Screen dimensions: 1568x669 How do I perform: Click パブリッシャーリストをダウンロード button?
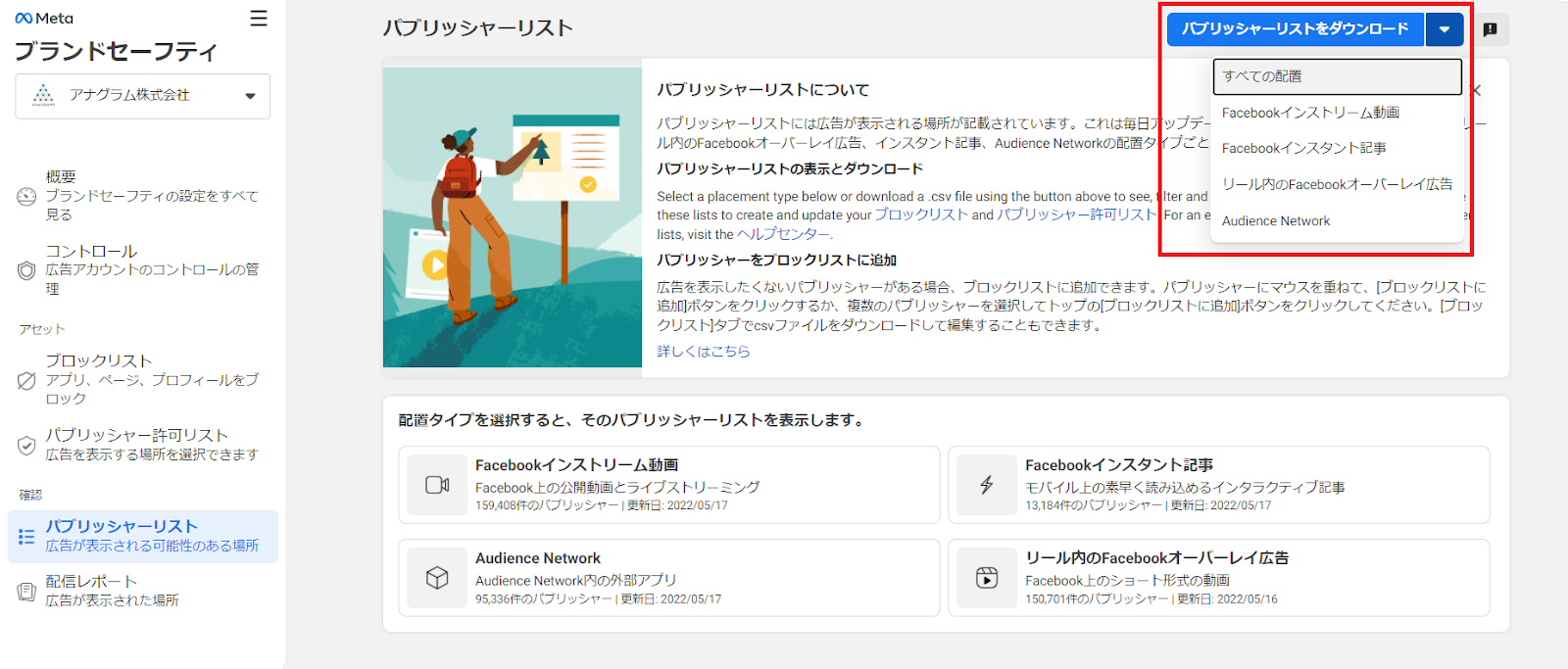click(x=1295, y=29)
